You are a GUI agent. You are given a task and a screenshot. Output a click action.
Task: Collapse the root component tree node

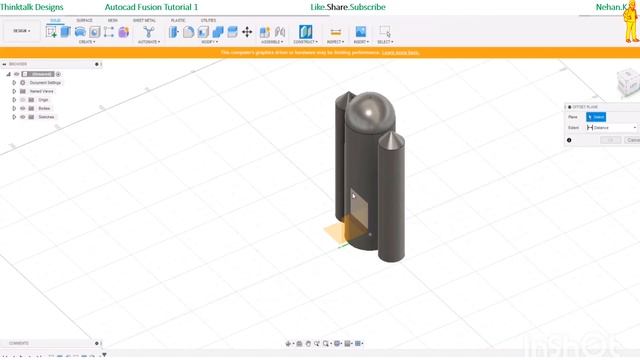point(8,74)
